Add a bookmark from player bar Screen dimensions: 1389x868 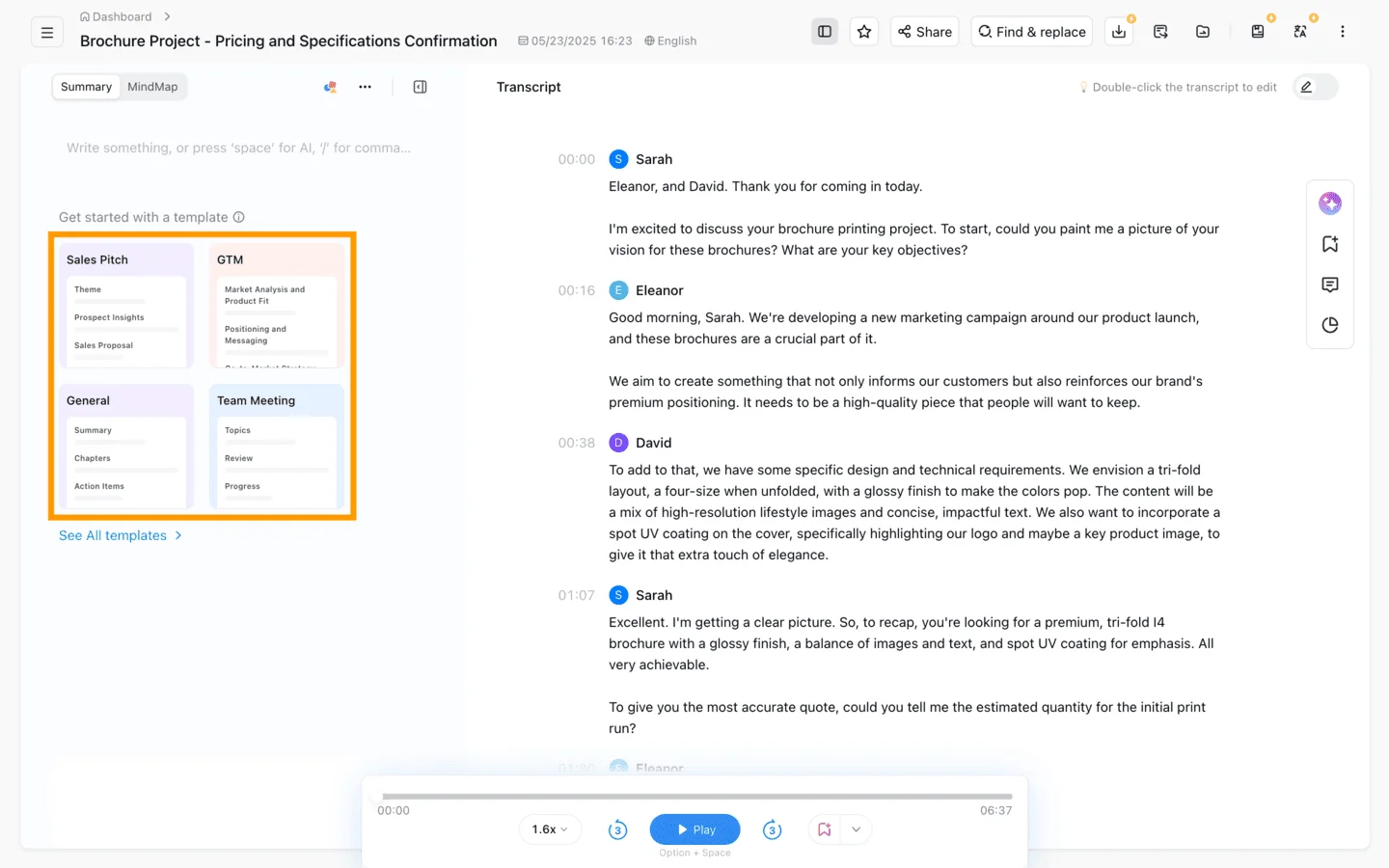tap(824, 829)
